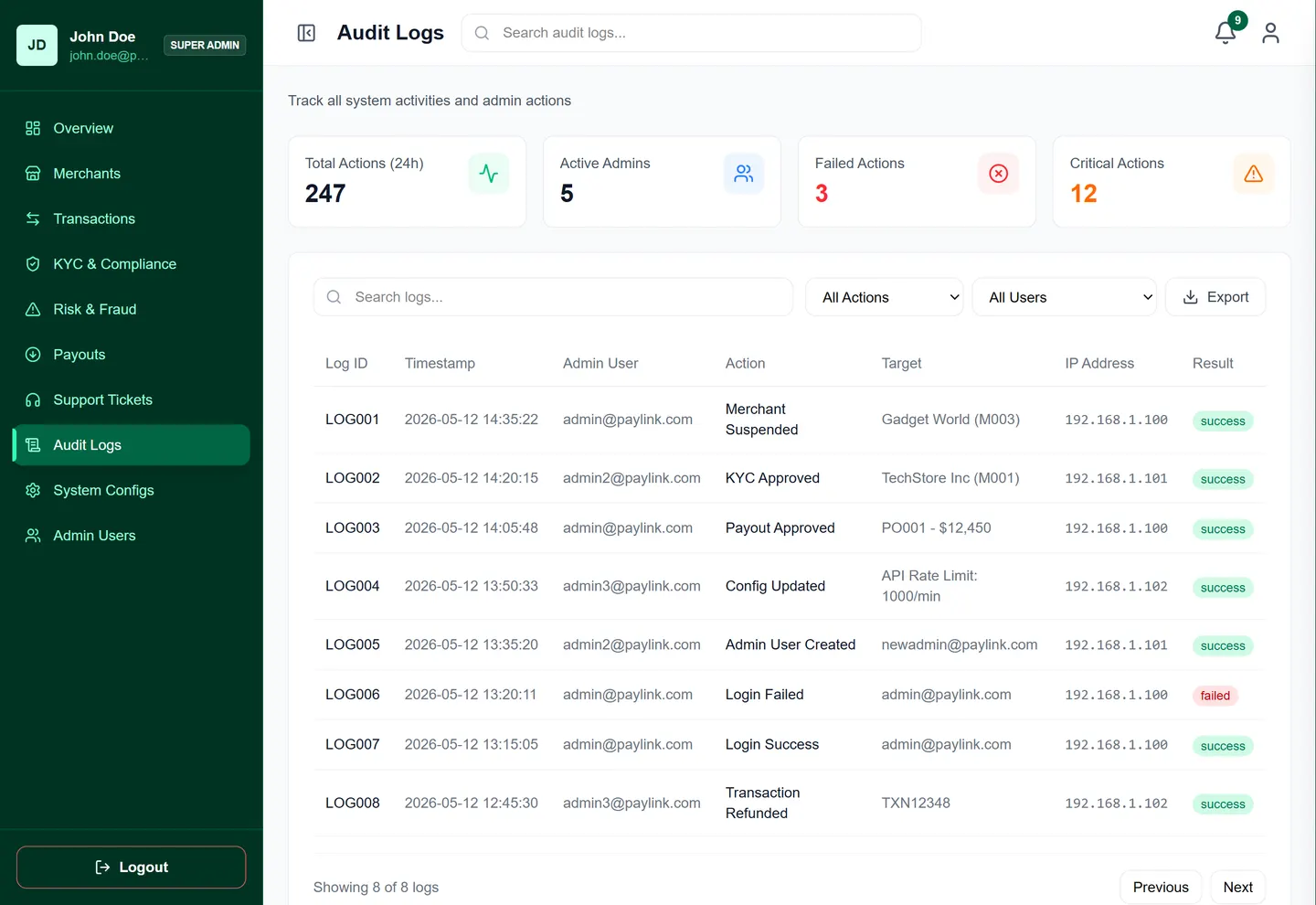
Task: Collapse the sidebar panel toggle icon
Action: point(306,33)
